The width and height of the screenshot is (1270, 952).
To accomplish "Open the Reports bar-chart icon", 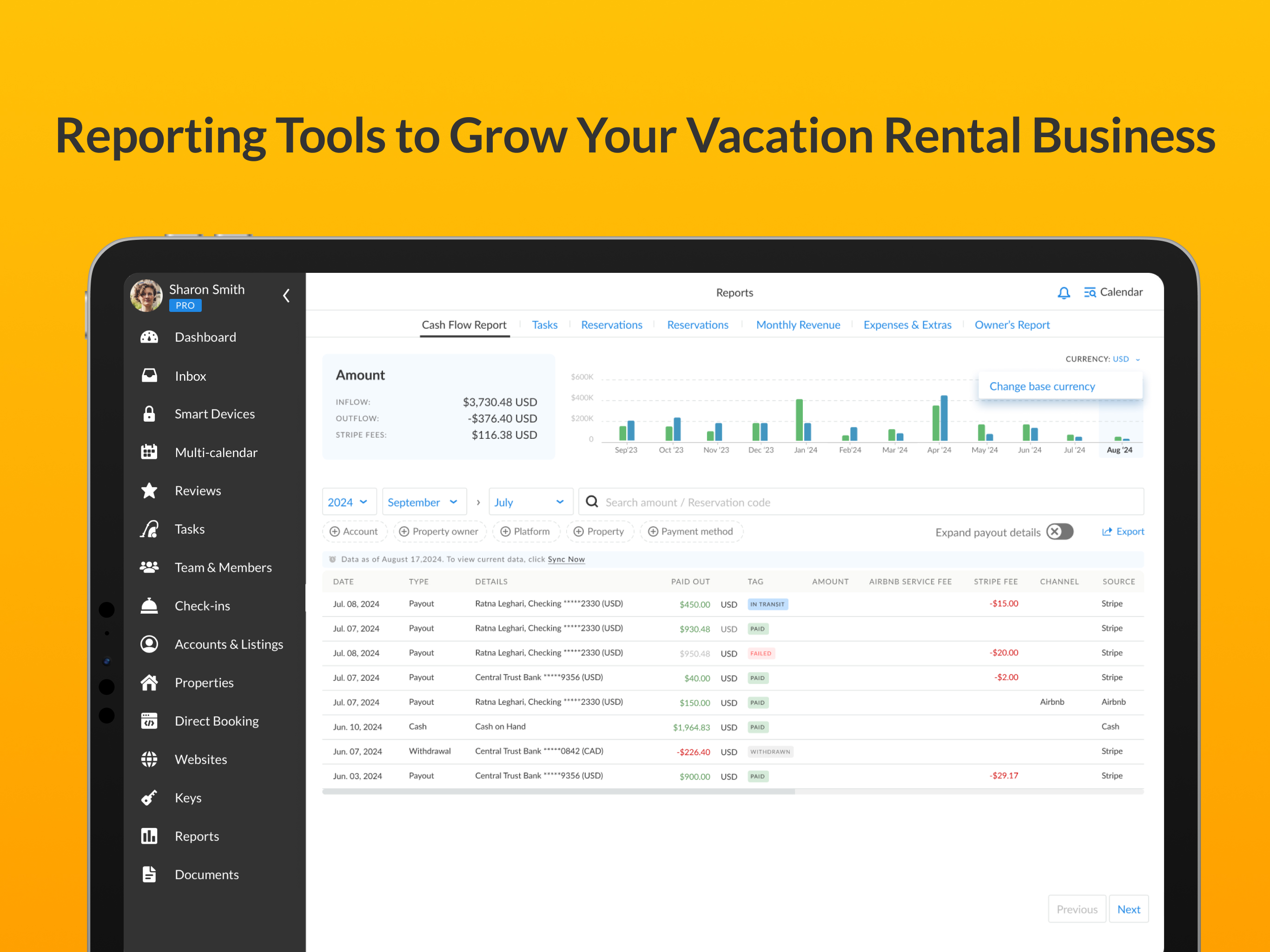I will [149, 836].
